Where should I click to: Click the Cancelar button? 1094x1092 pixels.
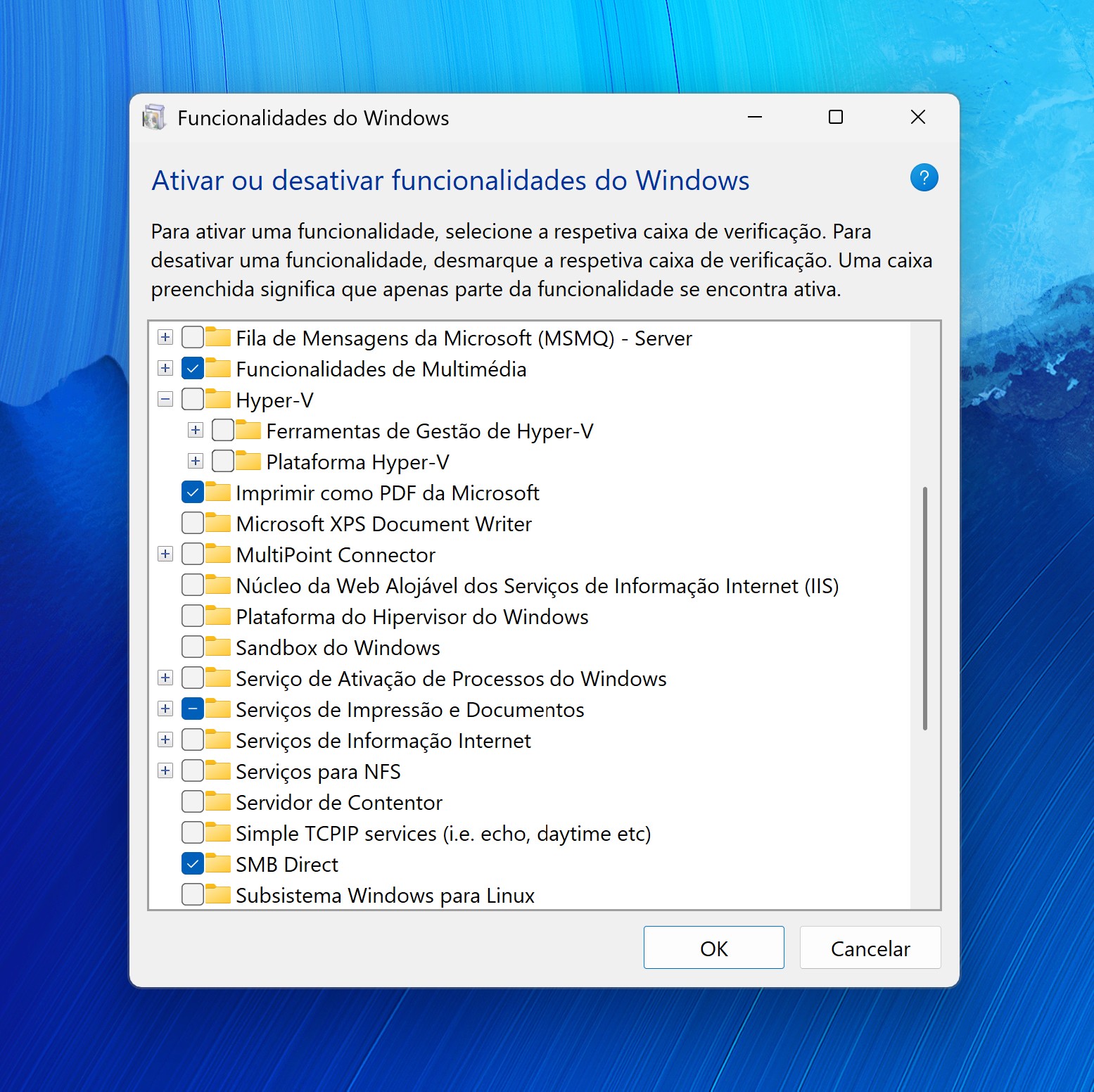point(870,948)
